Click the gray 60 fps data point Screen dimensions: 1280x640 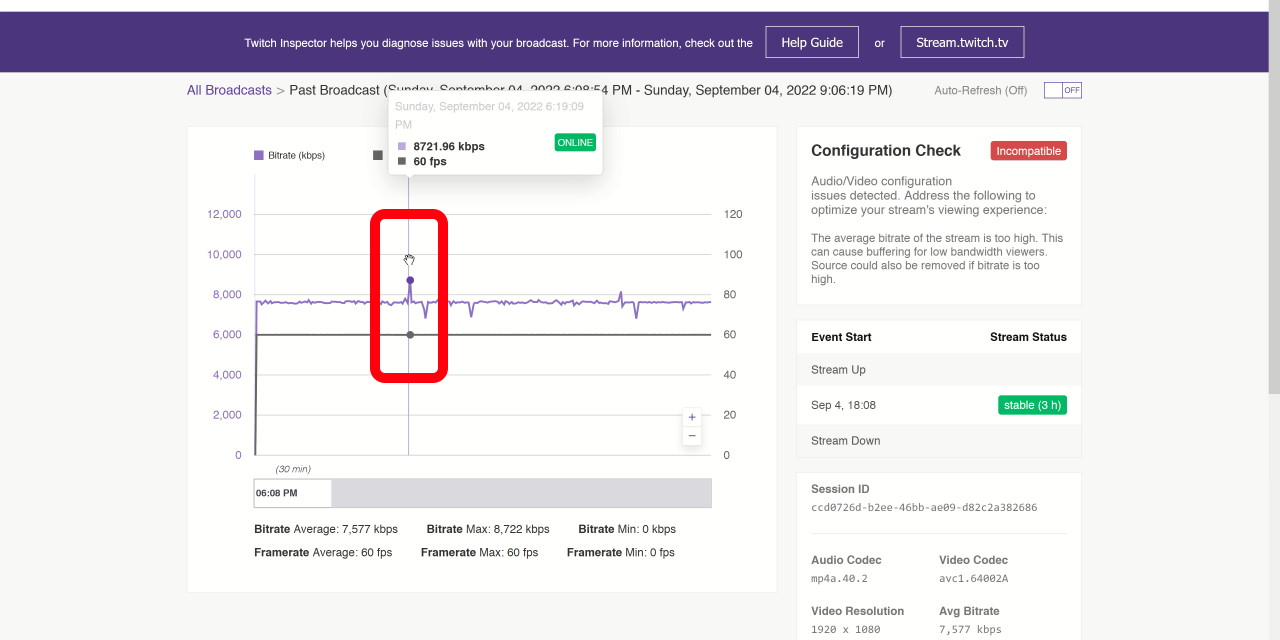[410, 335]
